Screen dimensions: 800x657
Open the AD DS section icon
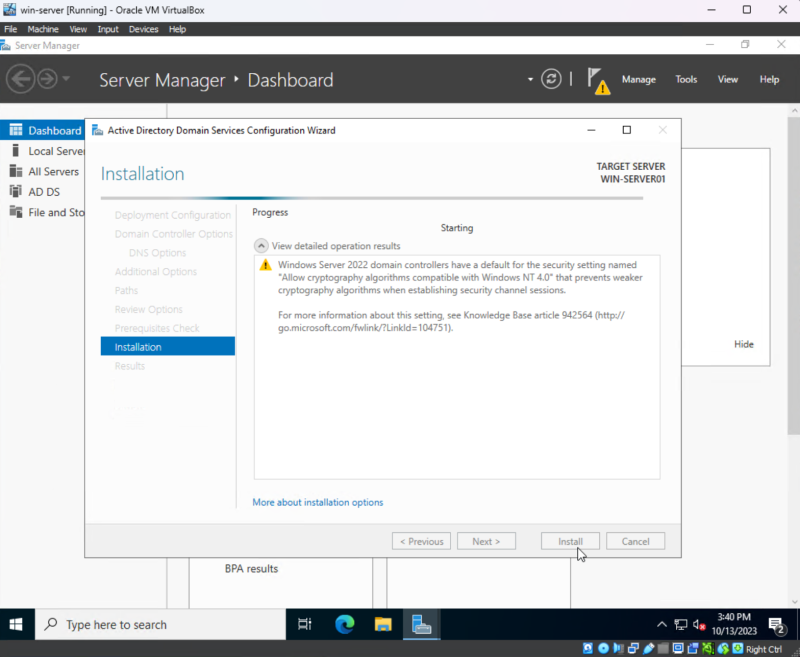coord(16,191)
